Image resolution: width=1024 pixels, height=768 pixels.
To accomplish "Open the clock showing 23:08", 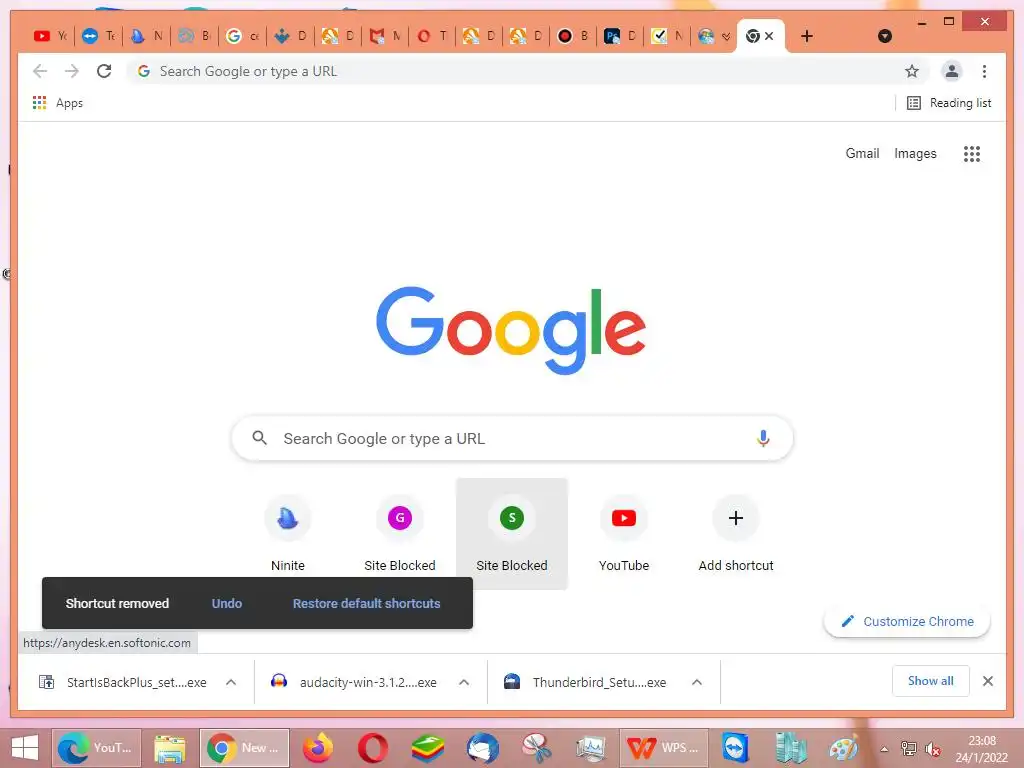I will pos(982,749).
